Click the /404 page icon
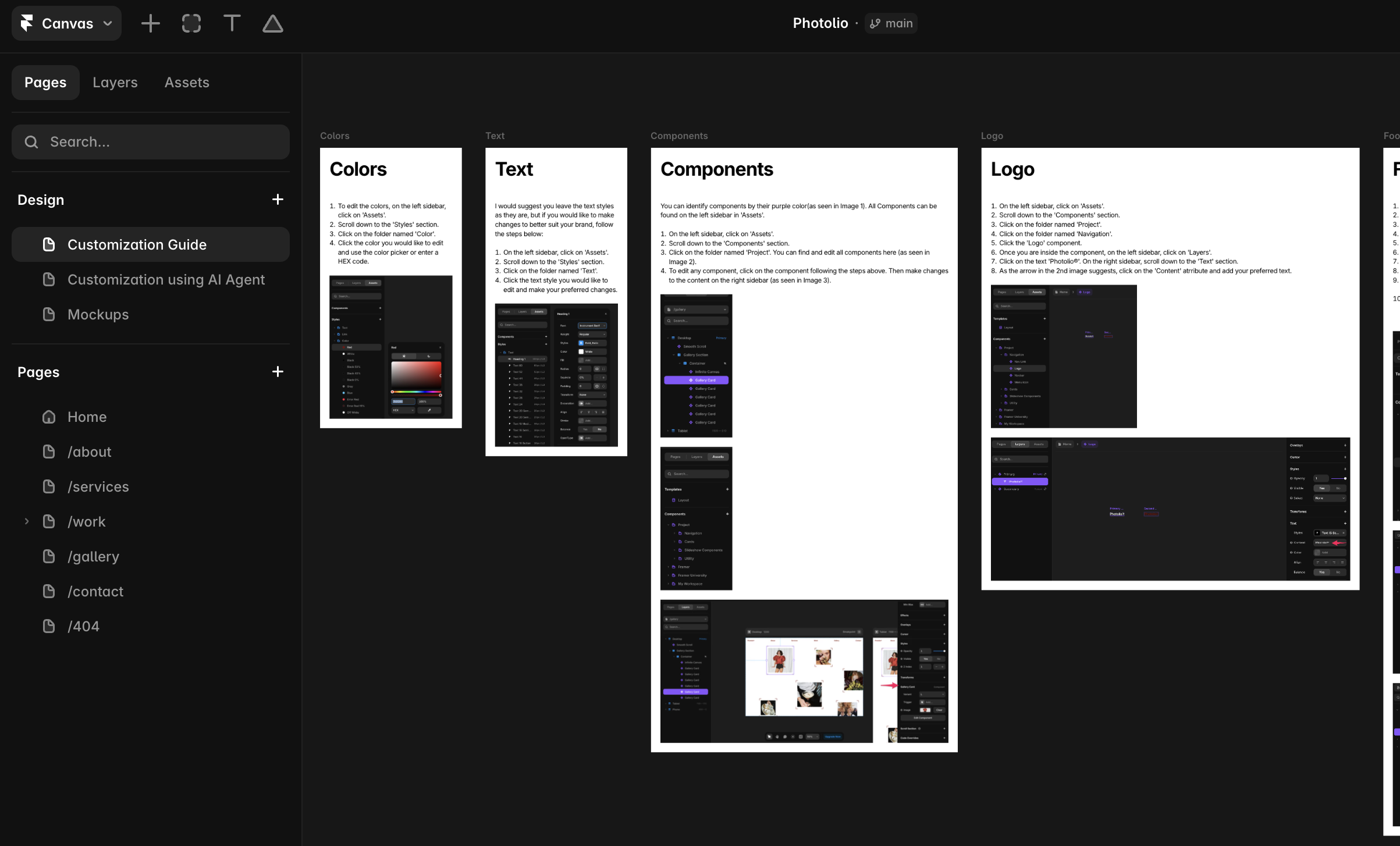This screenshot has width=1400, height=846. coord(49,626)
